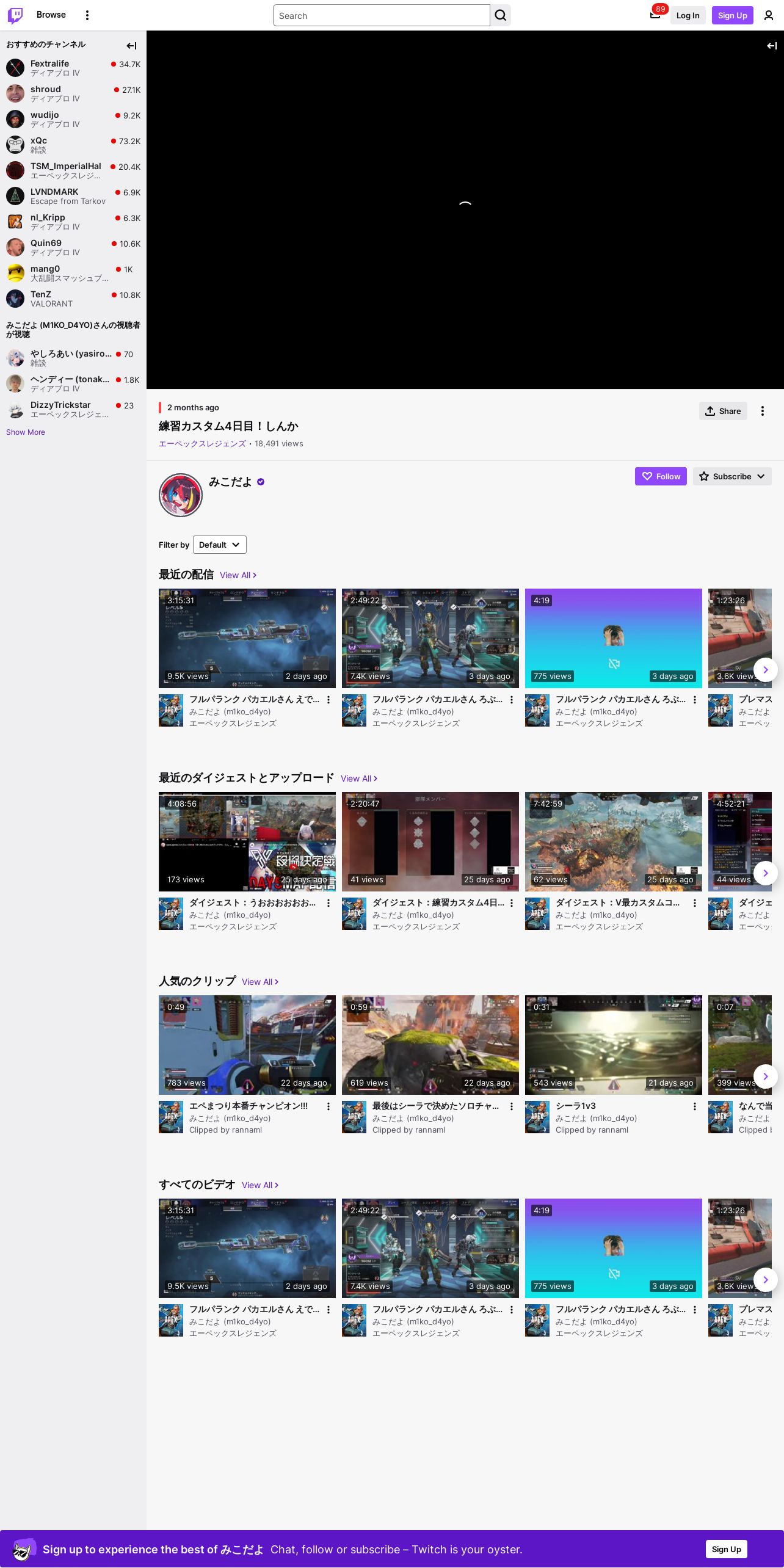
Task: Click View All next to 最近の配信
Action: pyautogui.click(x=238, y=575)
